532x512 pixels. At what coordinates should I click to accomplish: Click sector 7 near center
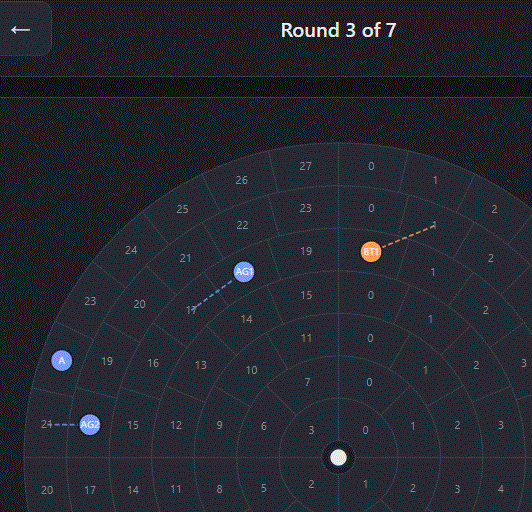click(307, 382)
